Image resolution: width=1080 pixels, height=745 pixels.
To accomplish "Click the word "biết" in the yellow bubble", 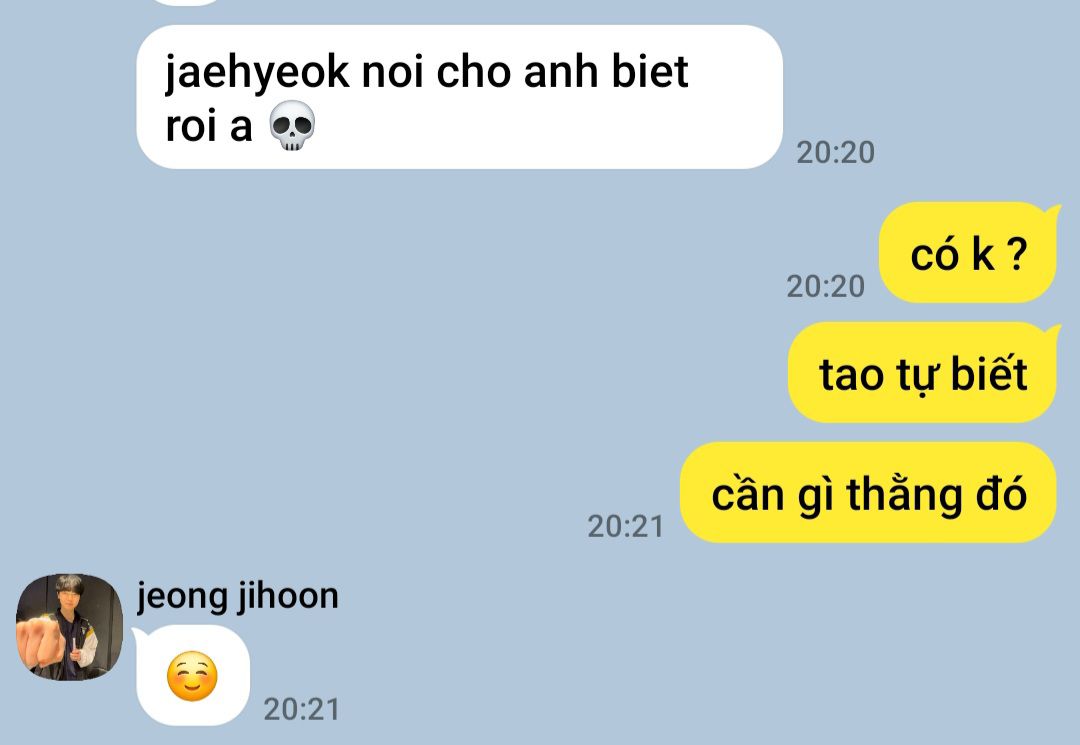I will pos(989,372).
